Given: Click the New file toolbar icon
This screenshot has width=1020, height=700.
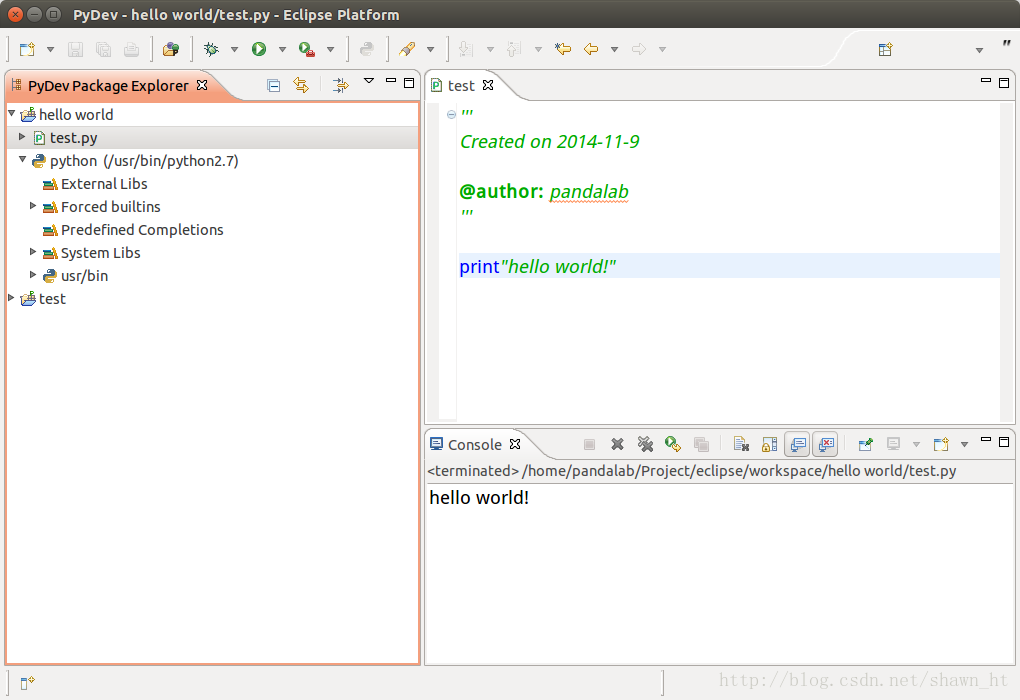Looking at the screenshot, I should click(x=27, y=49).
